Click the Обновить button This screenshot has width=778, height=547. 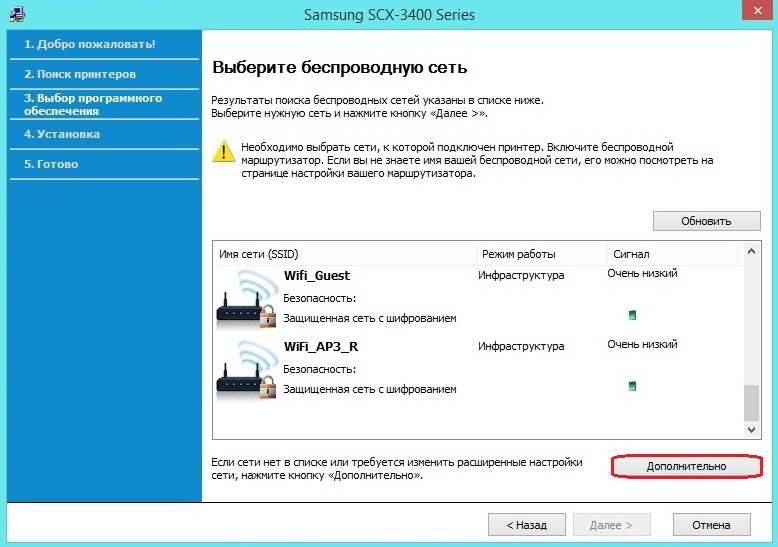pyautogui.click(x=707, y=221)
